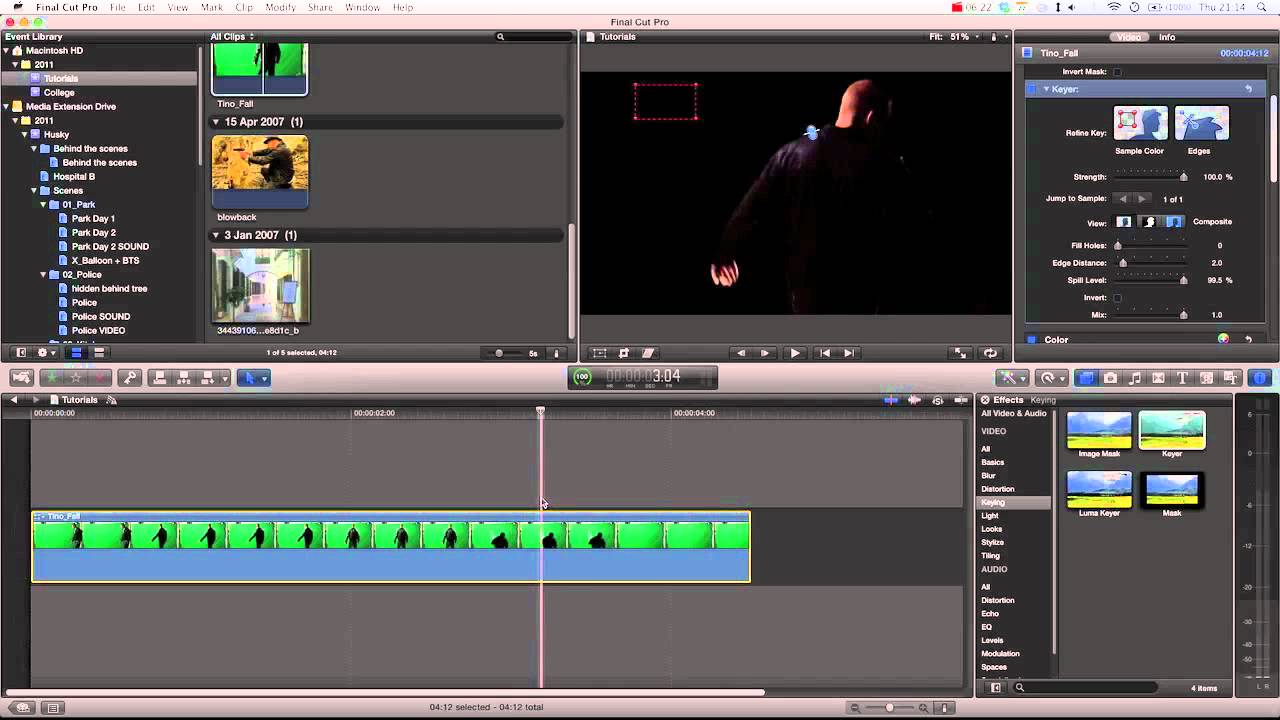The width and height of the screenshot is (1280, 720).
Task: Open the Themes browser
Action: (x=1231, y=378)
